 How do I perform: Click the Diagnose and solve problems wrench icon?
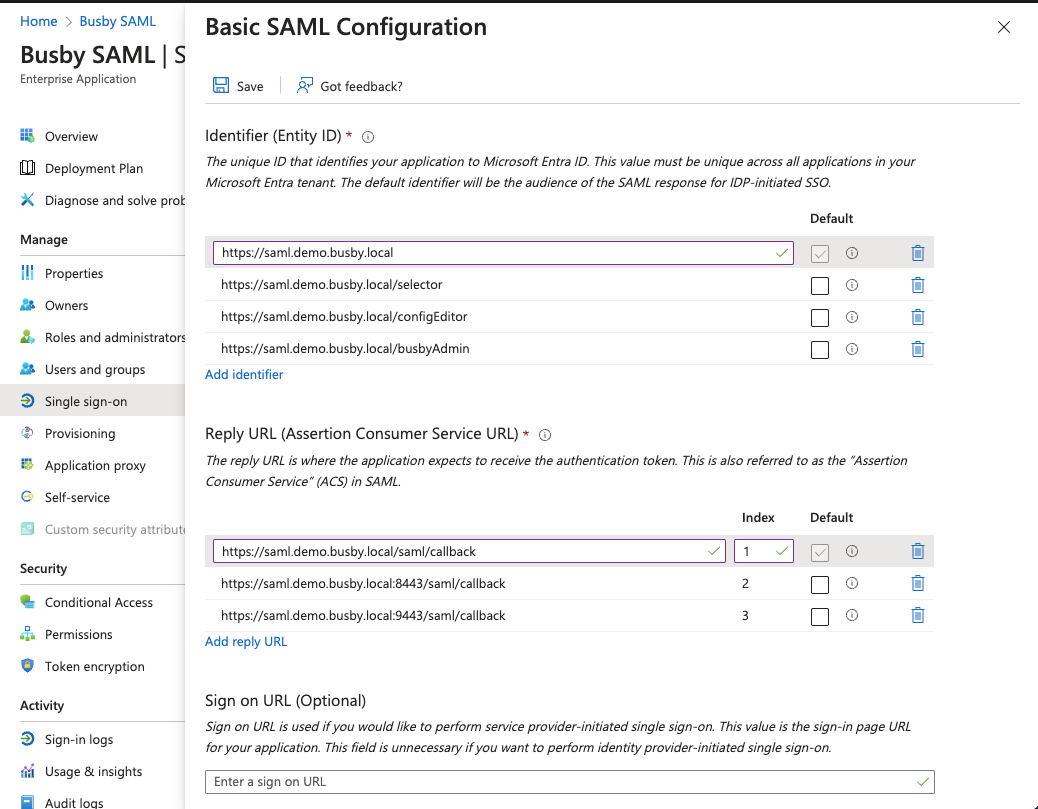(x=27, y=199)
